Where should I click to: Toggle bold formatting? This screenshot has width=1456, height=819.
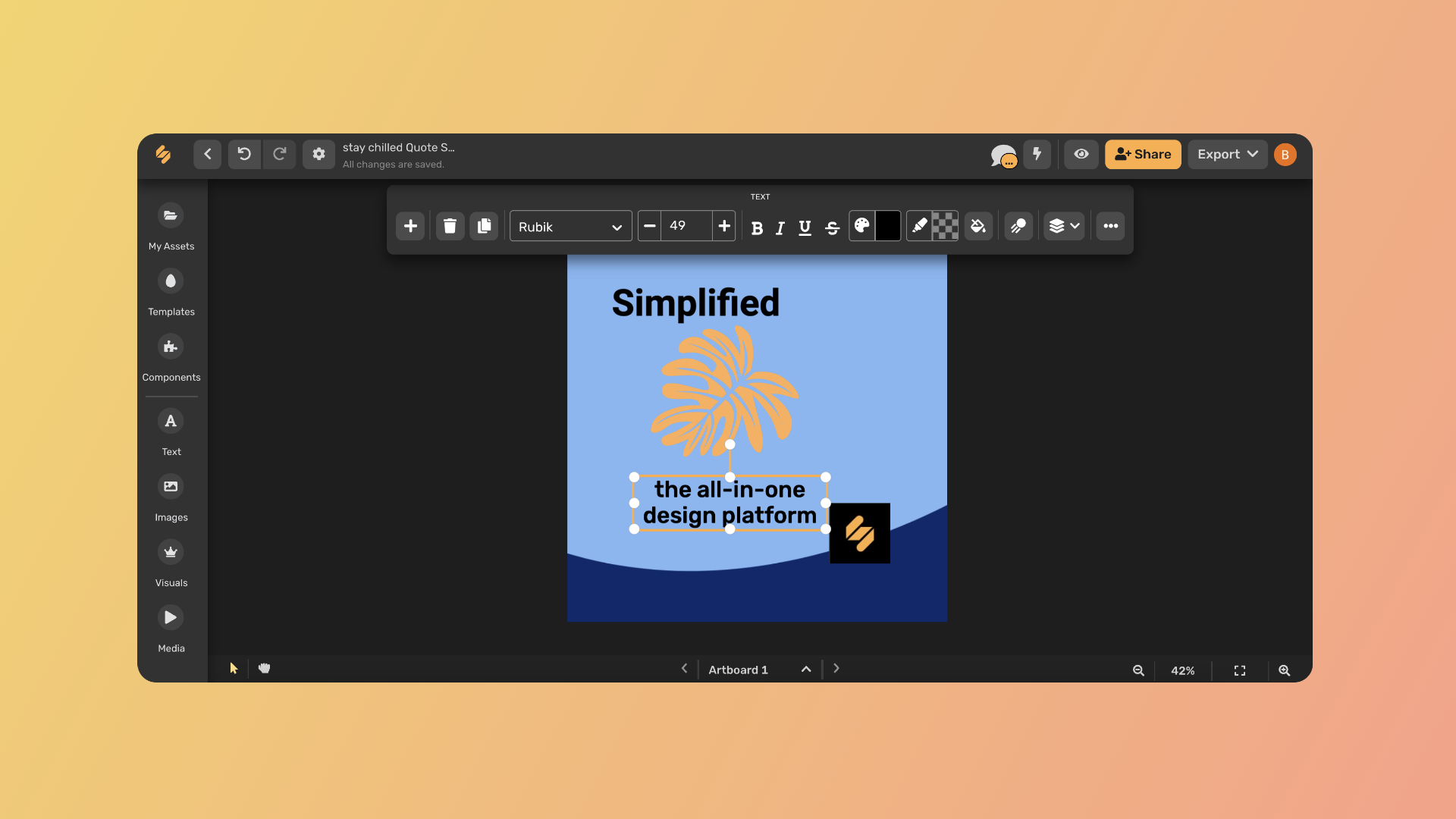click(757, 227)
